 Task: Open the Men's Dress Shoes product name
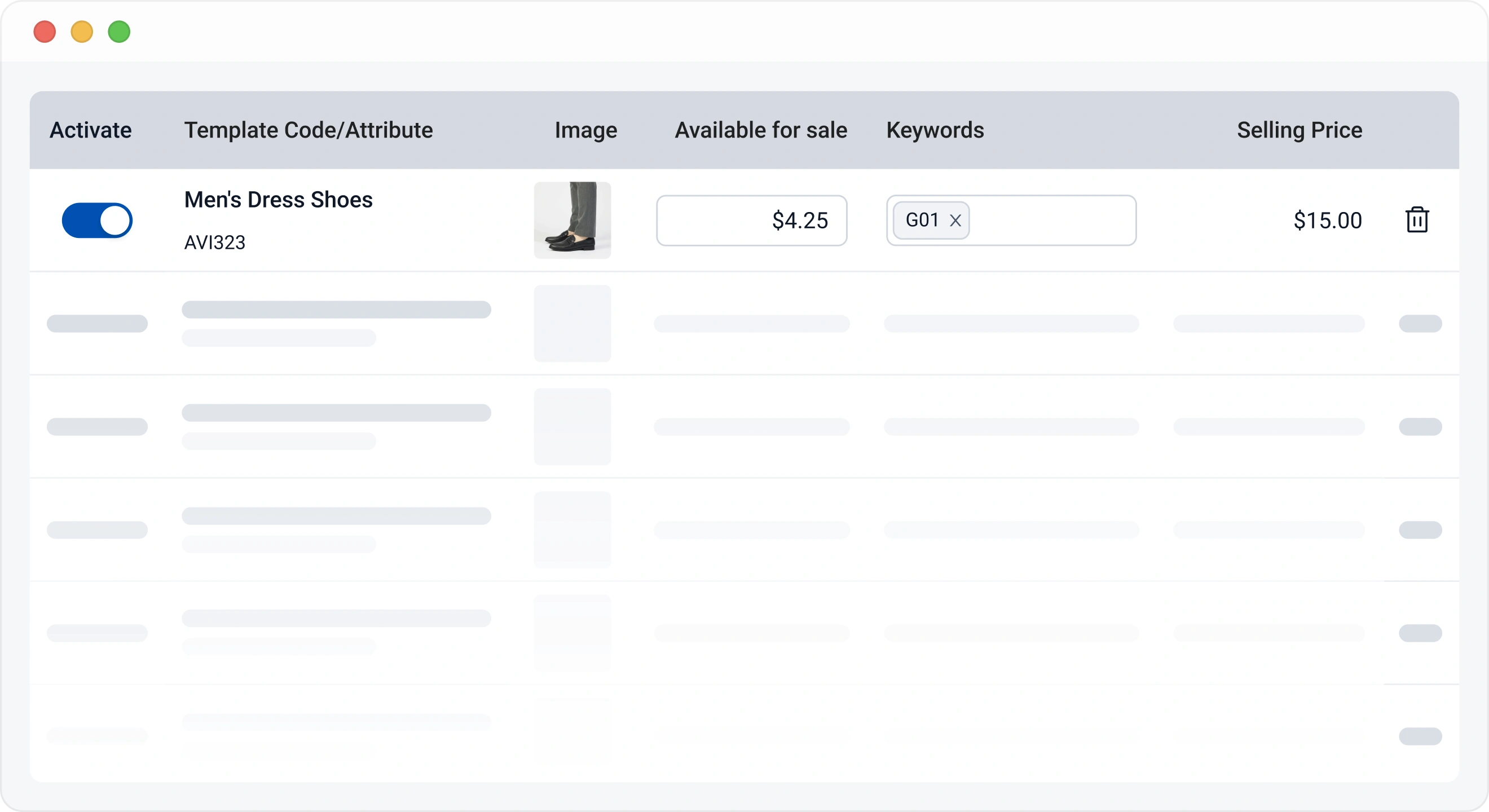pyautogui.click(x=278, y=200)
